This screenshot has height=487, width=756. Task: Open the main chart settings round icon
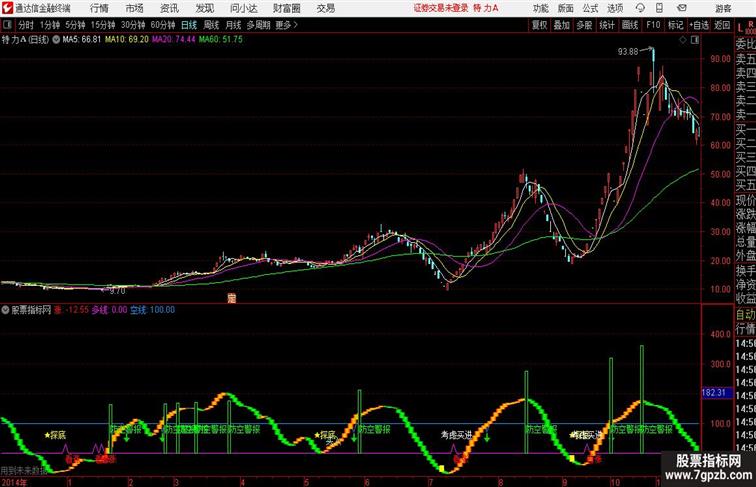(56, 40)
